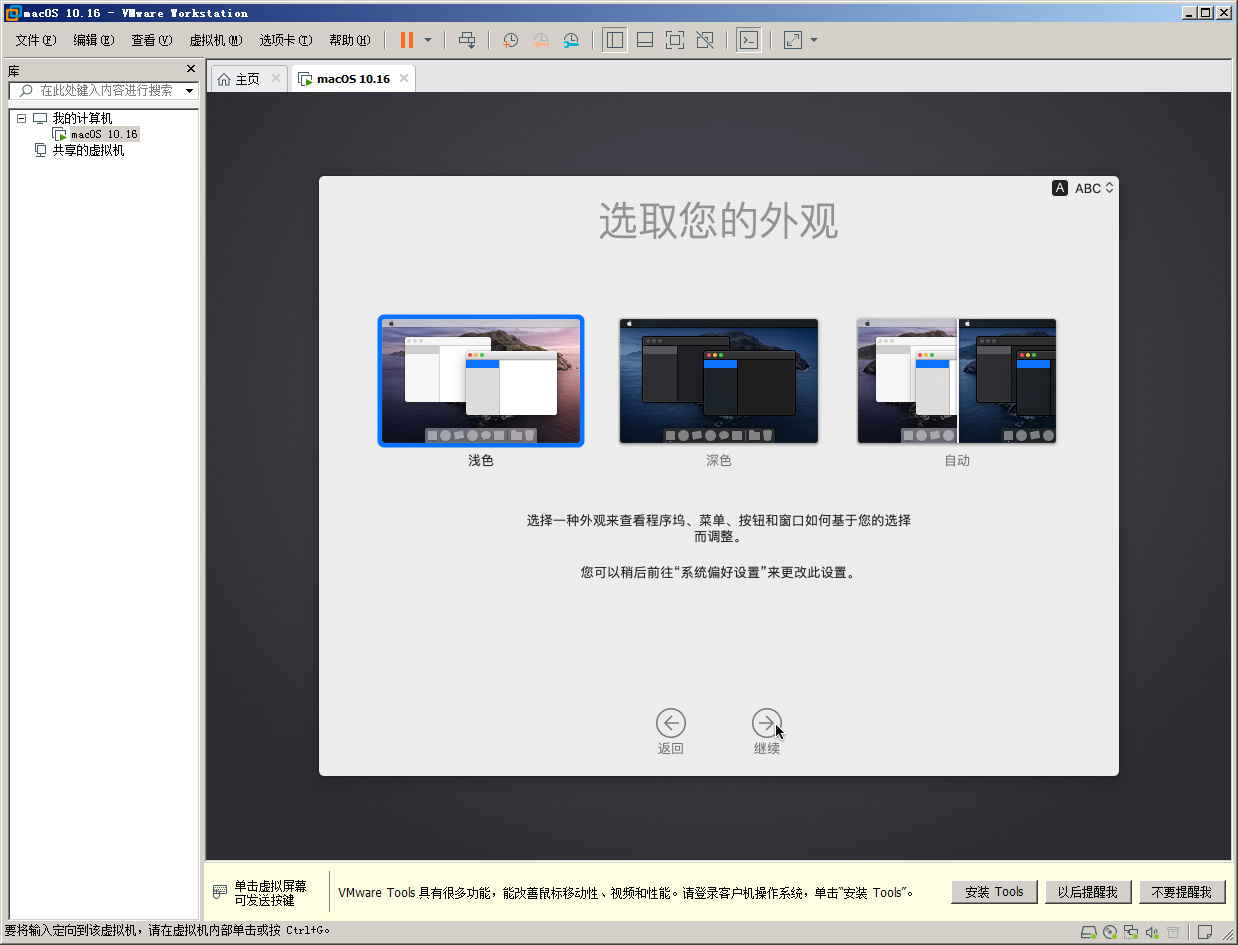Choose the 浅色 light appearance thumbnail

click(x=481, y=381)
